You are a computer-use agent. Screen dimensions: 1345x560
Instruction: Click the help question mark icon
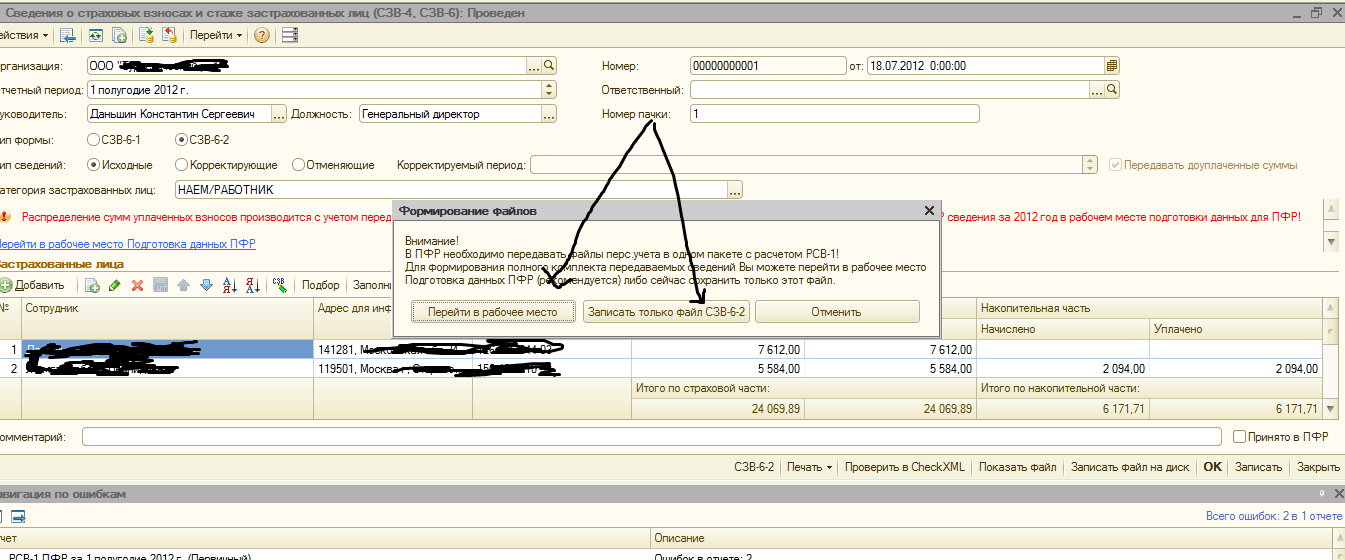(262, 35)
